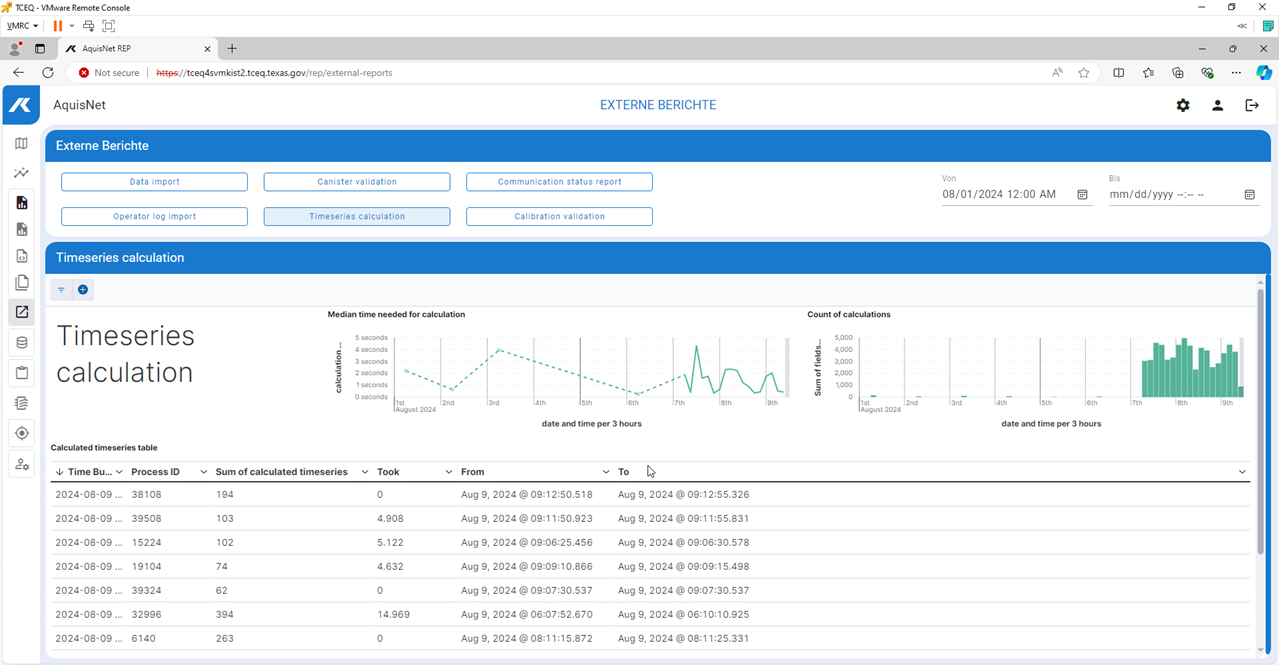Click the blue add plus icon
The width and height of the screenshot is (1279, 666).
tap(83, 290)
